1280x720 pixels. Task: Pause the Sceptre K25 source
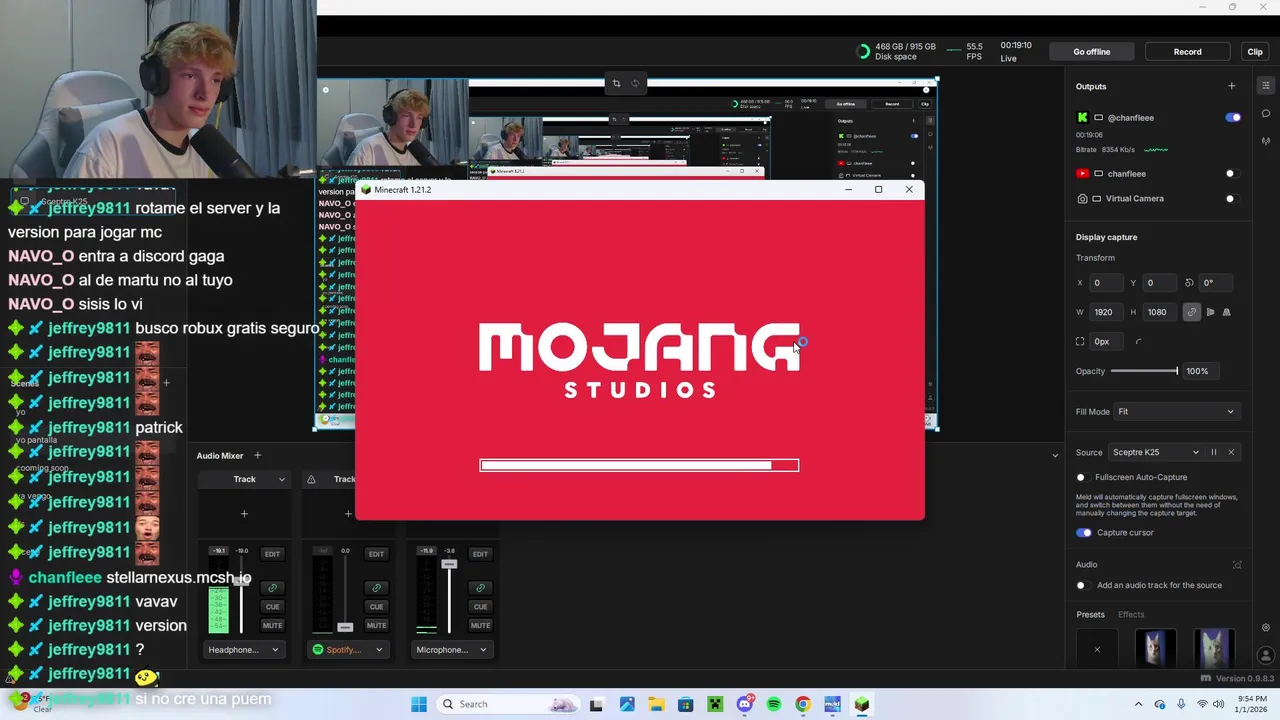click(x=1214, y=452)
